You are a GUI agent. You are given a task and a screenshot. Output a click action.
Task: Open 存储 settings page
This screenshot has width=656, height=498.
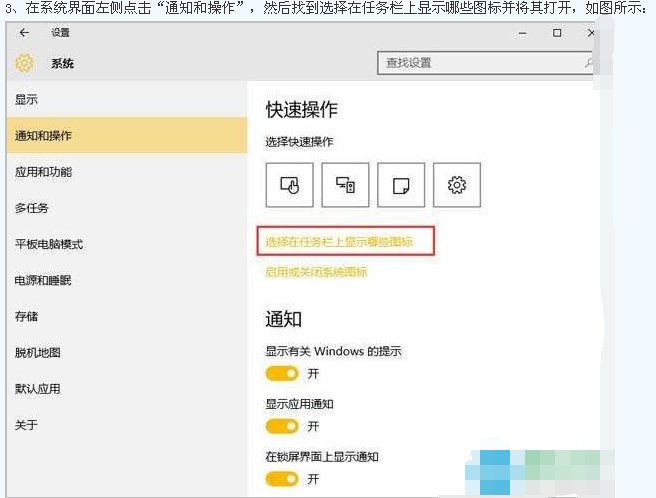pyautogui.click(x=127, y=316)
